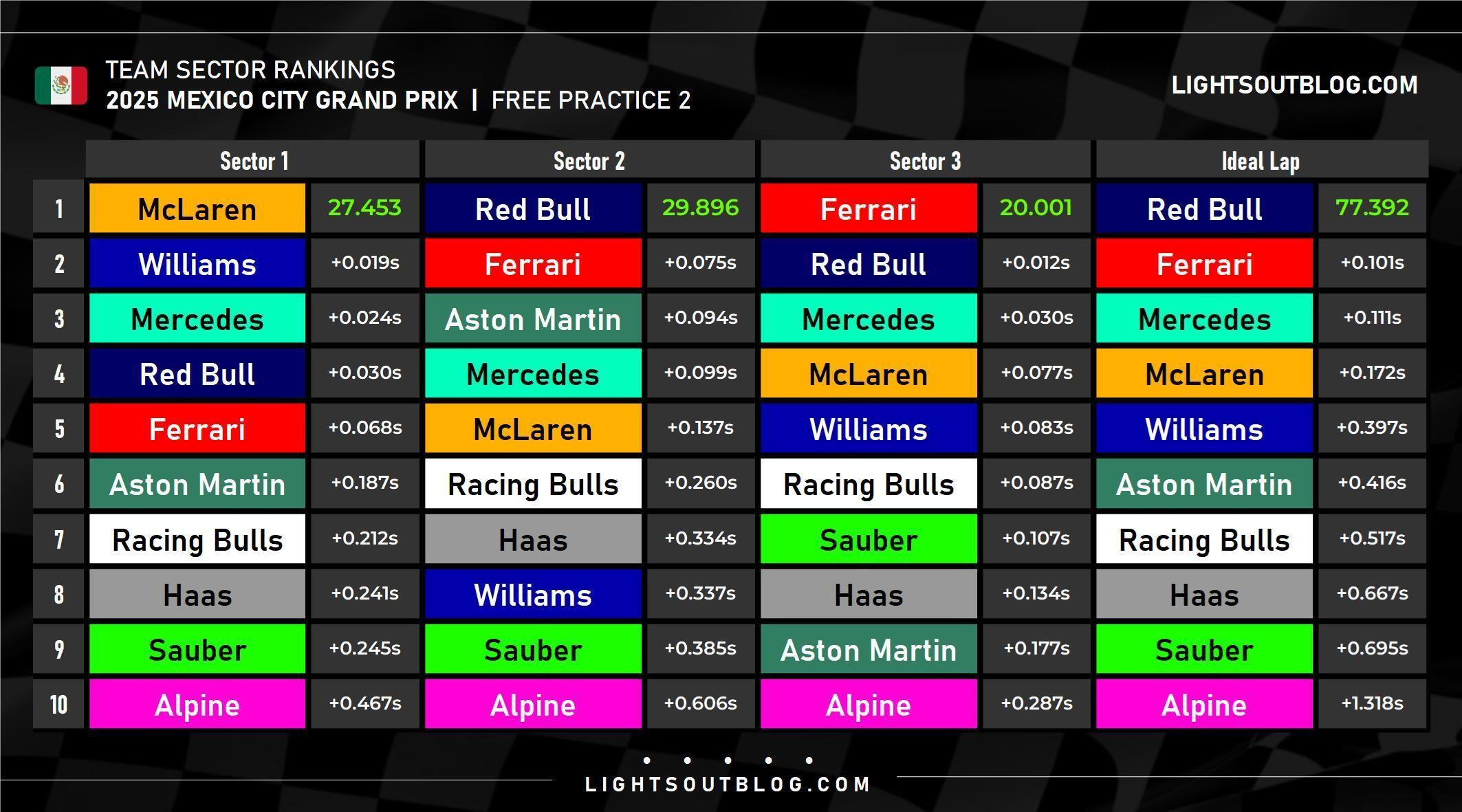
Task: Click the +1.318s Alpine ideal lap gap
Action: pyautogui.click(x=1372, y=703)
